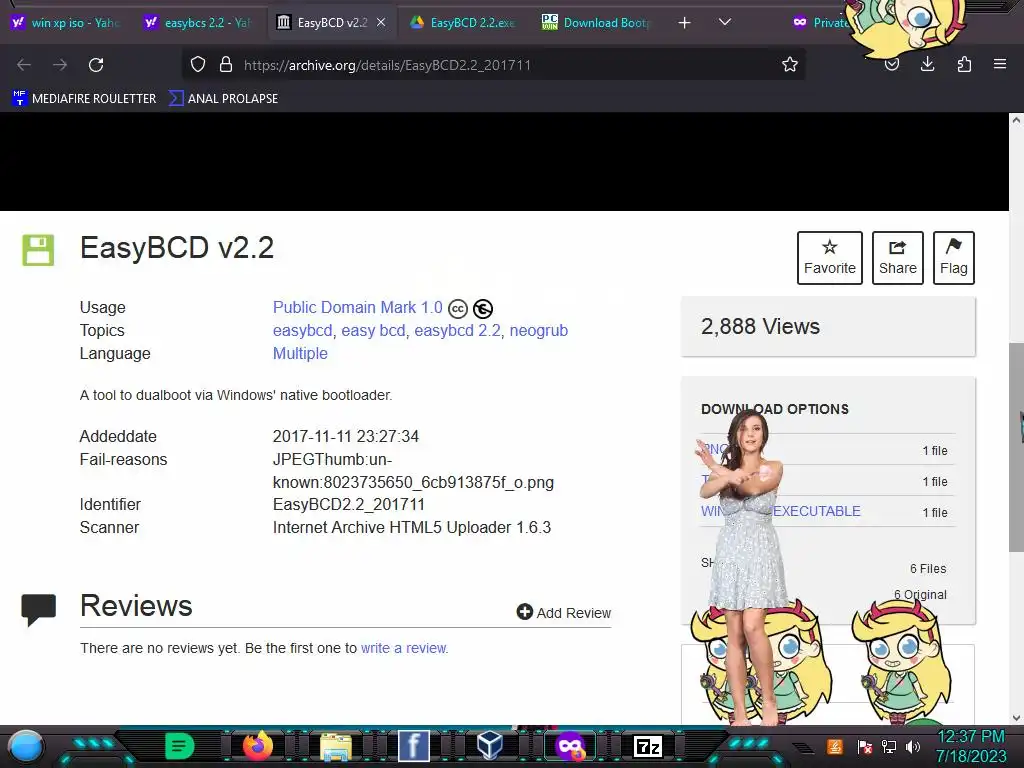
Task: Open the Public Domain Mark 1.0 link
Action: (357, 308)
